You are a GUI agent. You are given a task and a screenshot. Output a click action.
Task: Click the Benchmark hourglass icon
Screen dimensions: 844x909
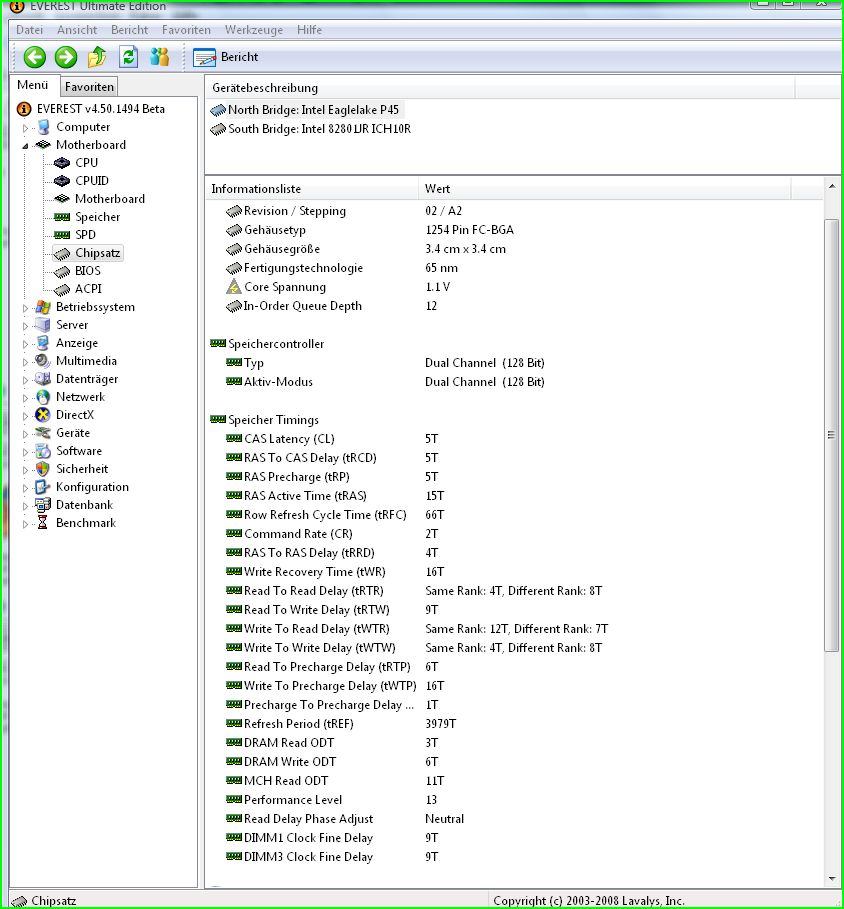(x=42, y=523)
